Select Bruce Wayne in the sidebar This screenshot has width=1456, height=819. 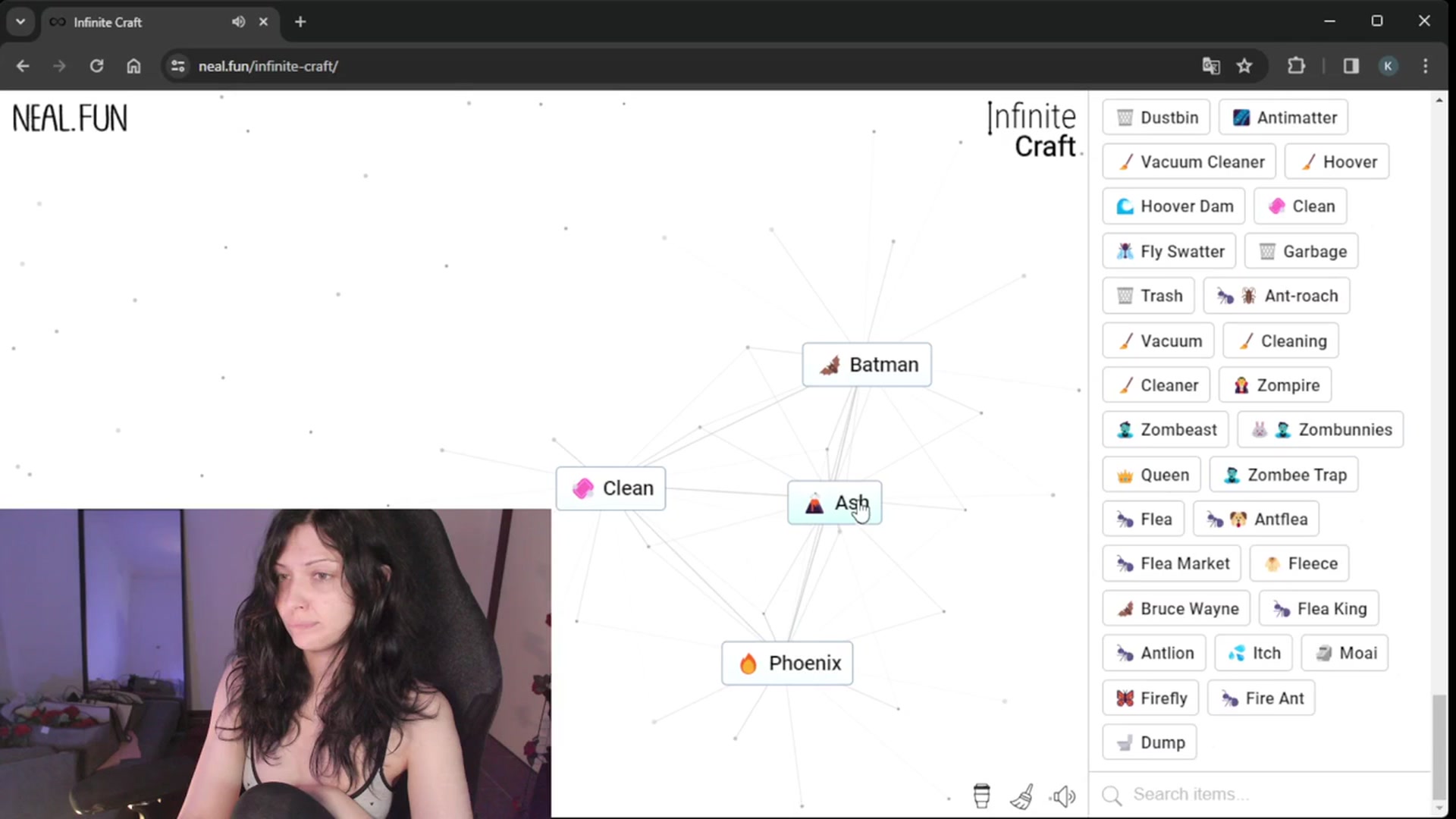(x=1176, y=608)
